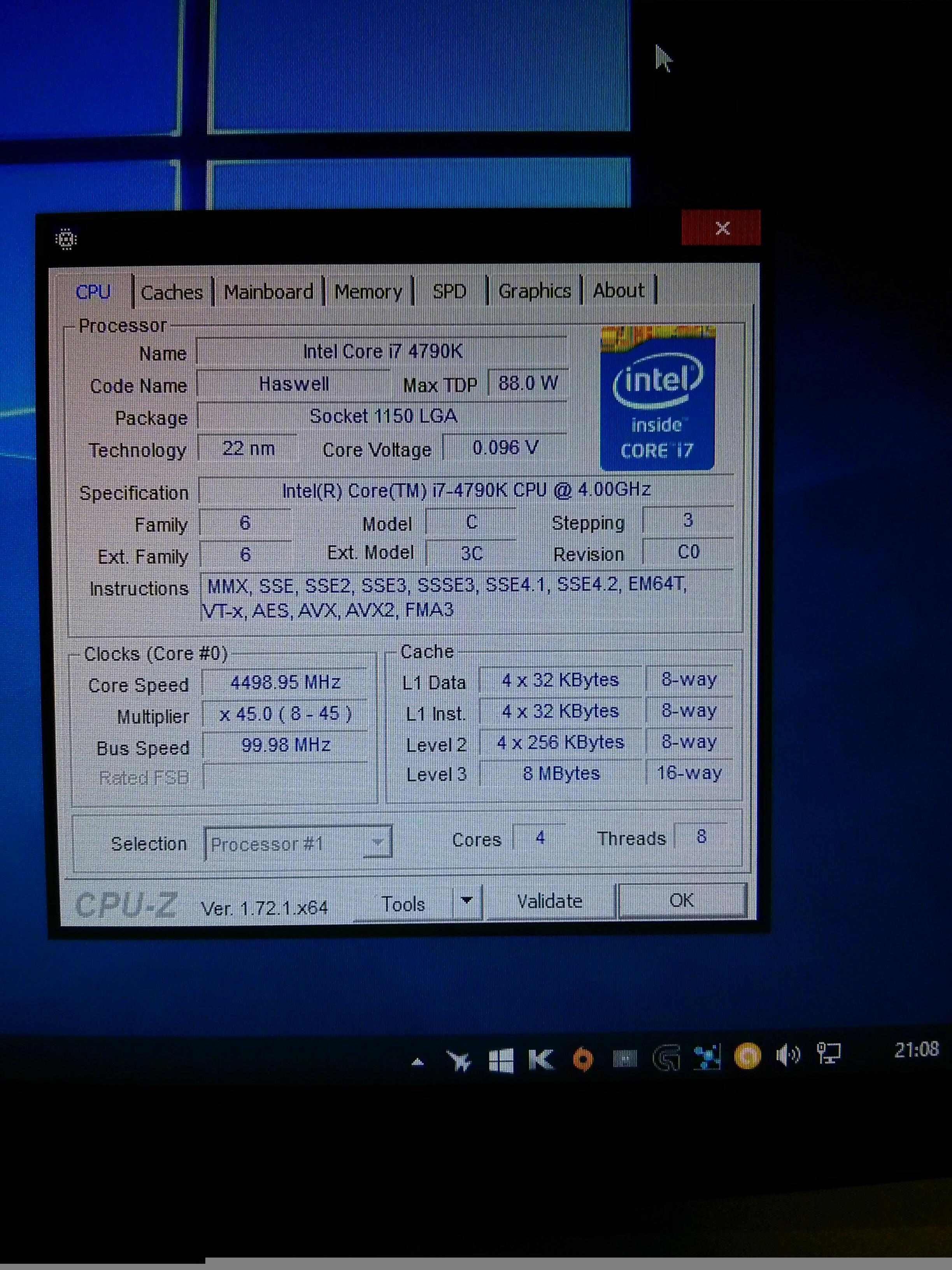Viewport: 952px width, 1270px height.
Task: Show hidden tray icons arrow
Action: [x=418, y=1062]
